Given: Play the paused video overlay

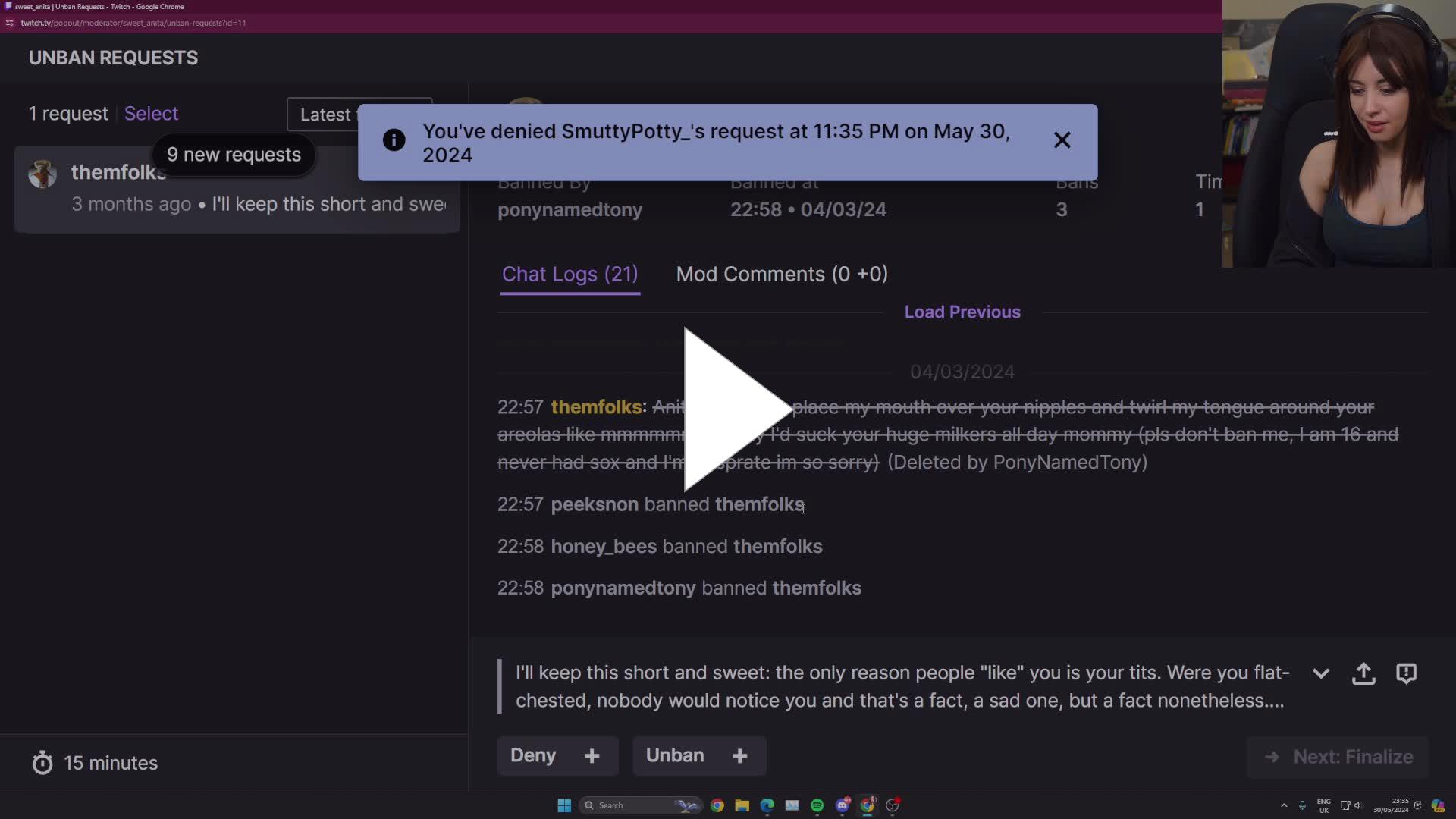Looking at the screenshot, I should [x=728, y=409].
